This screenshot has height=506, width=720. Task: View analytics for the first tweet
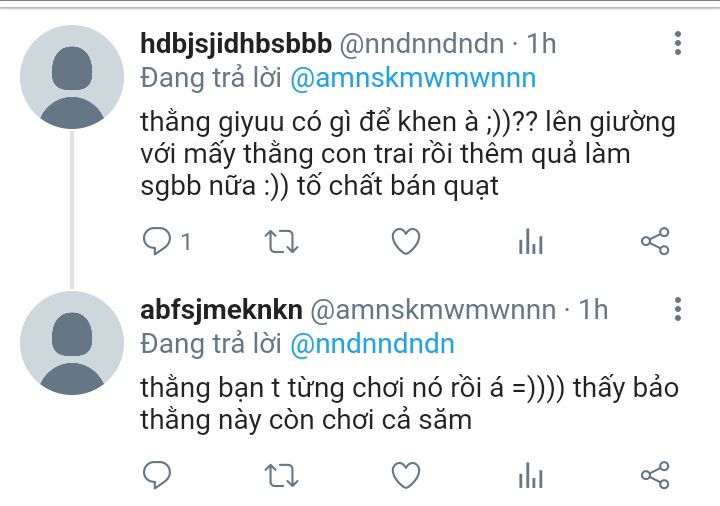pos(531,241)
